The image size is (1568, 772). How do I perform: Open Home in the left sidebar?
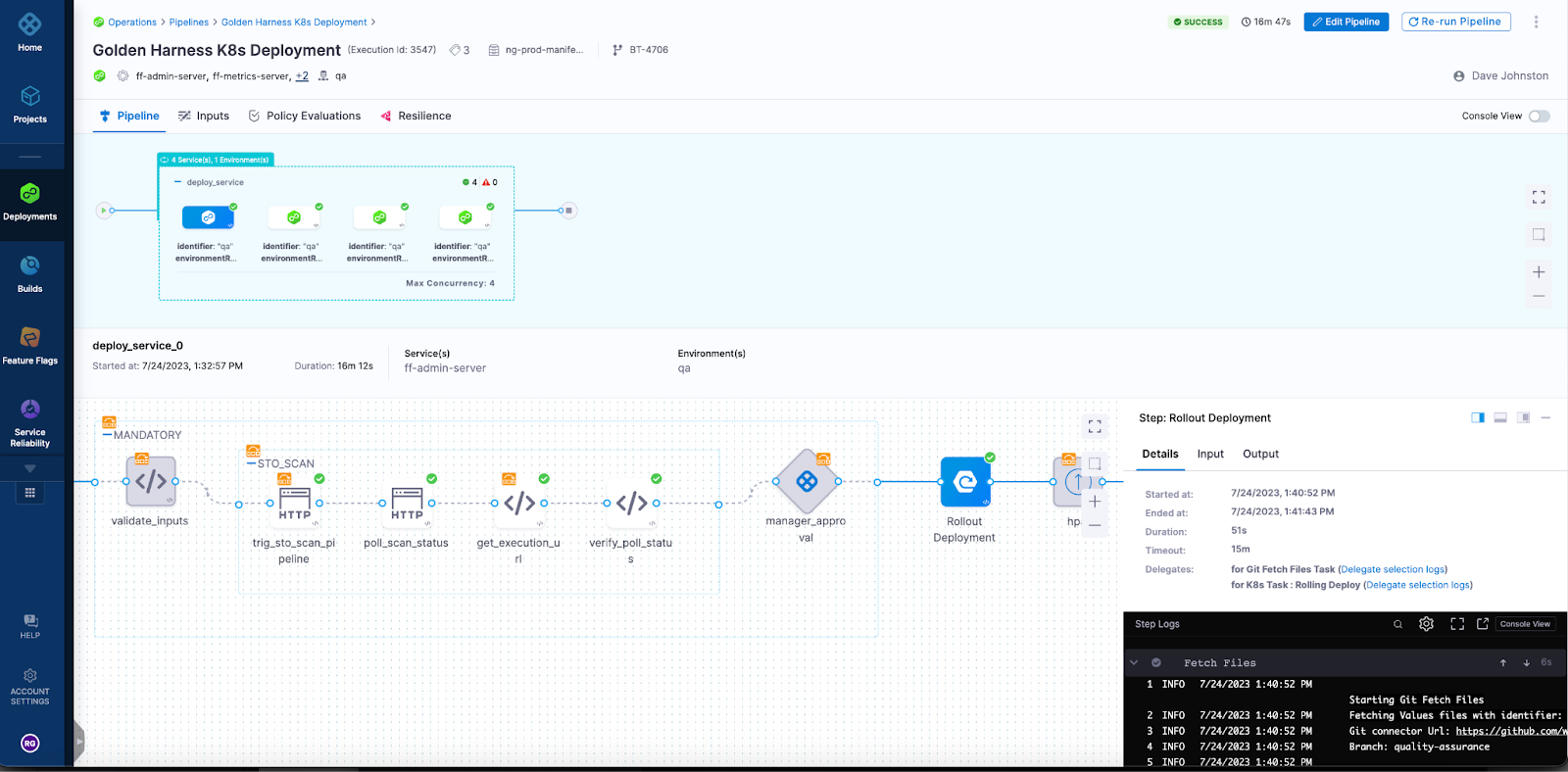point(29,31)
